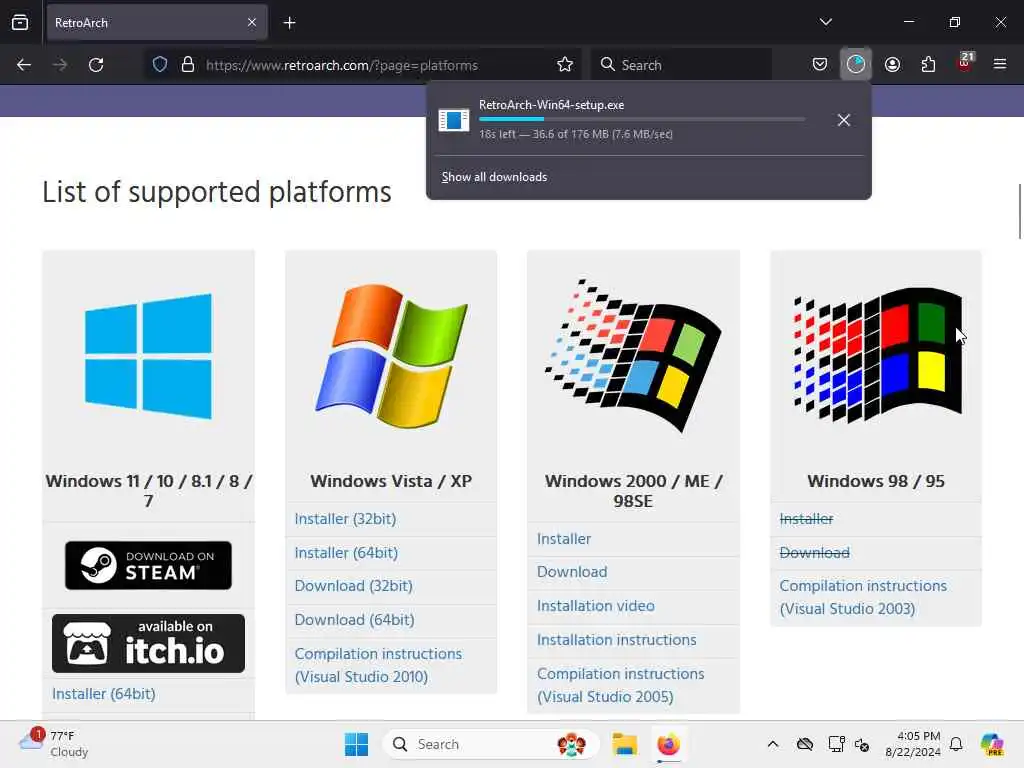Click struck-through Download under Windows 98 / 95
This screenshot has width=1024, height=768.
[x=814, y=552]
